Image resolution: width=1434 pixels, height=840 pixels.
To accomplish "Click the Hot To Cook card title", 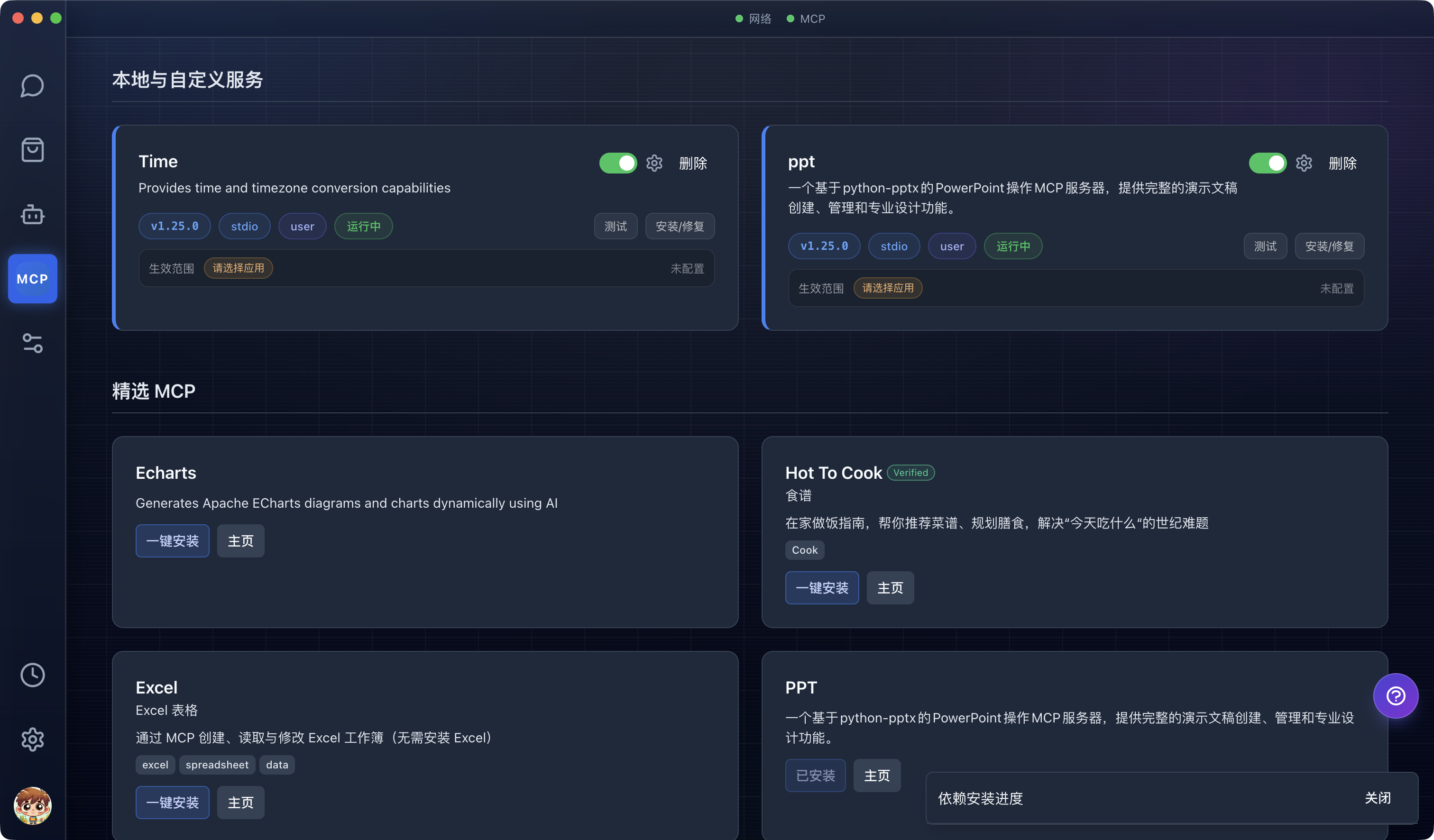I will 833,473.
